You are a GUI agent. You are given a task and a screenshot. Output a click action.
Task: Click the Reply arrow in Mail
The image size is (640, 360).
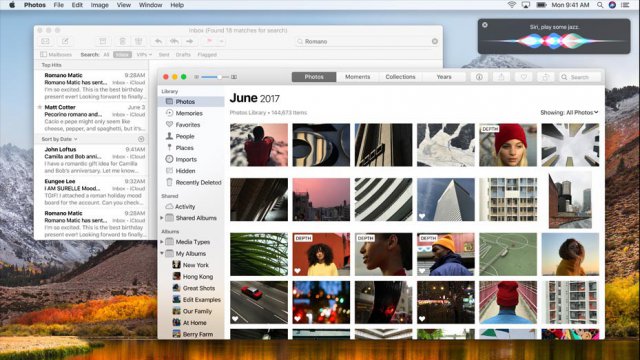point(158,41)
